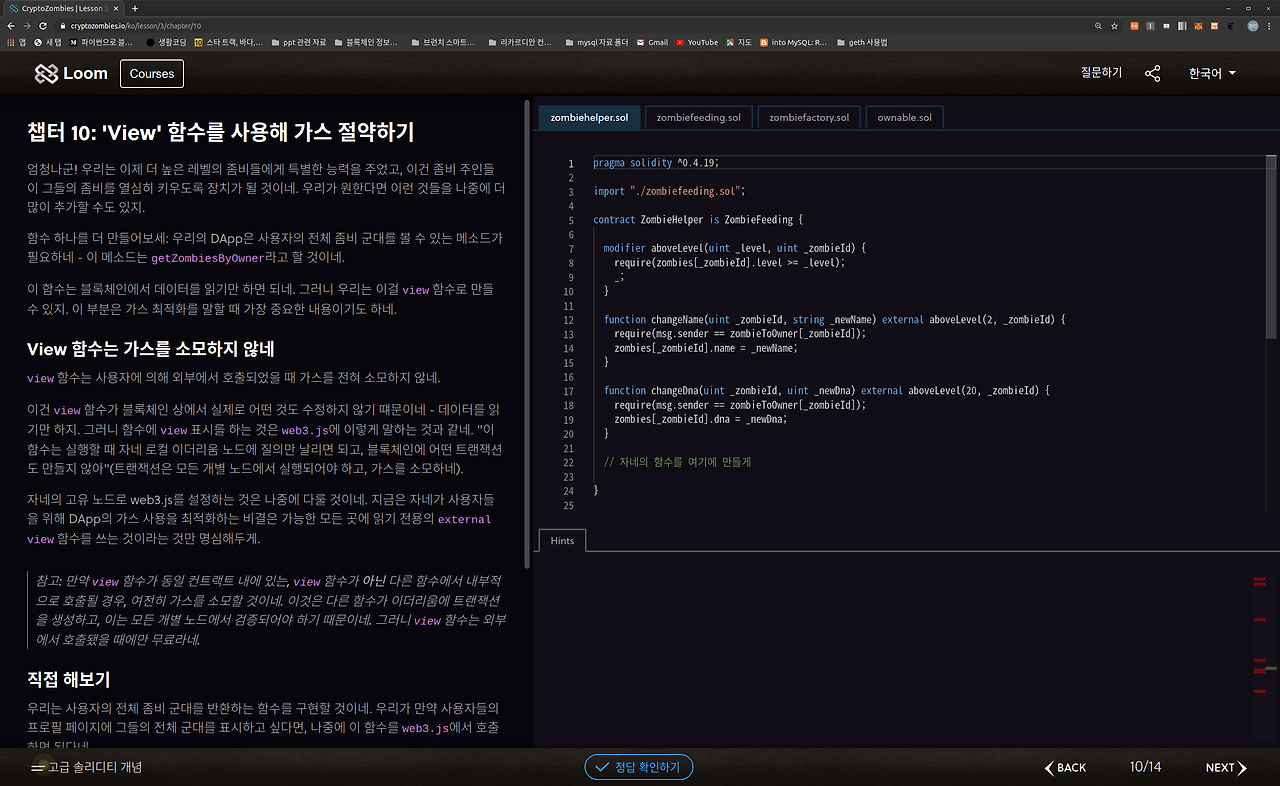
Task: Open the 한국어 language dropdown
Action: click(x=1212, y=73)
